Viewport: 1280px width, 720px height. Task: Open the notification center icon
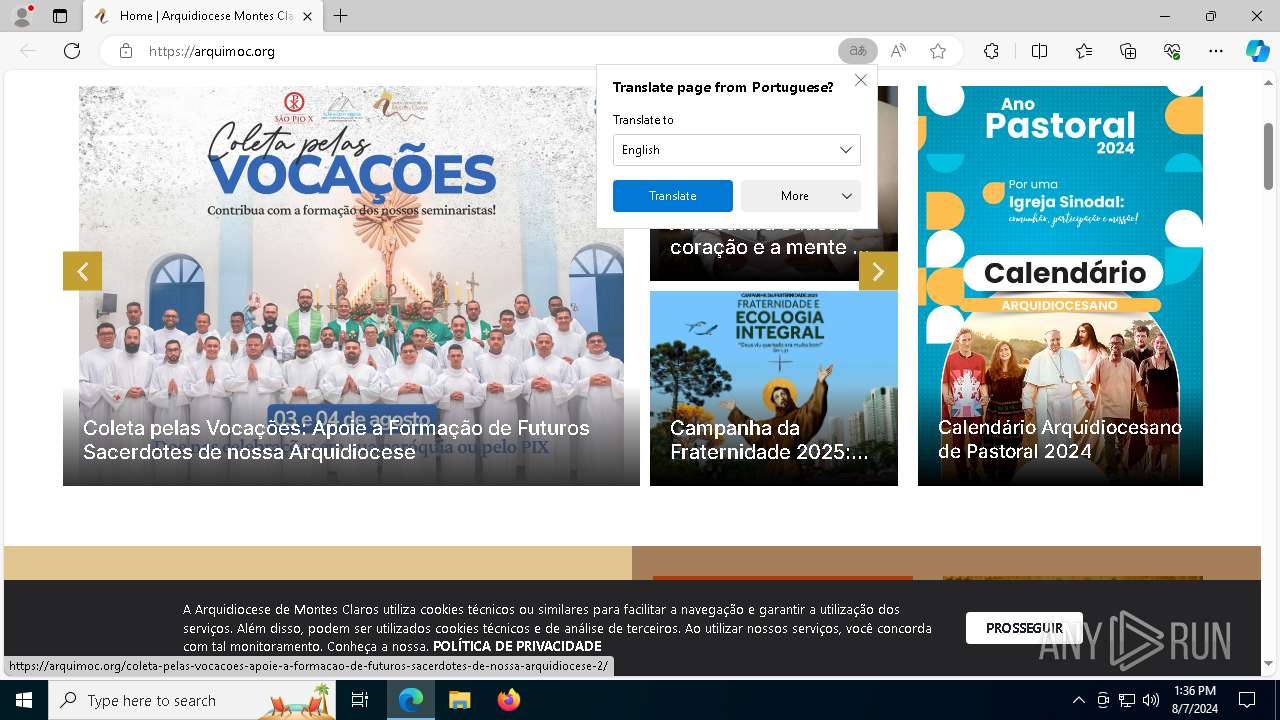(x=1247, y=700)
